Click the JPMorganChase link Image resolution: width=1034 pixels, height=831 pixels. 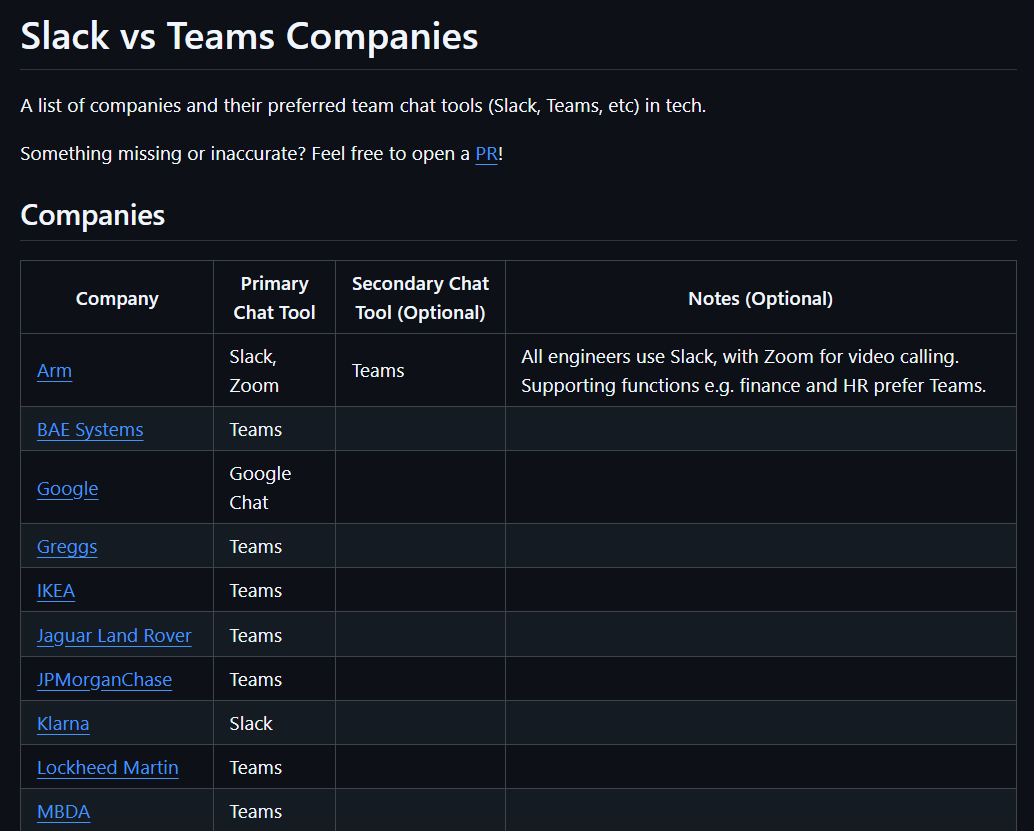tap(104, 680)
